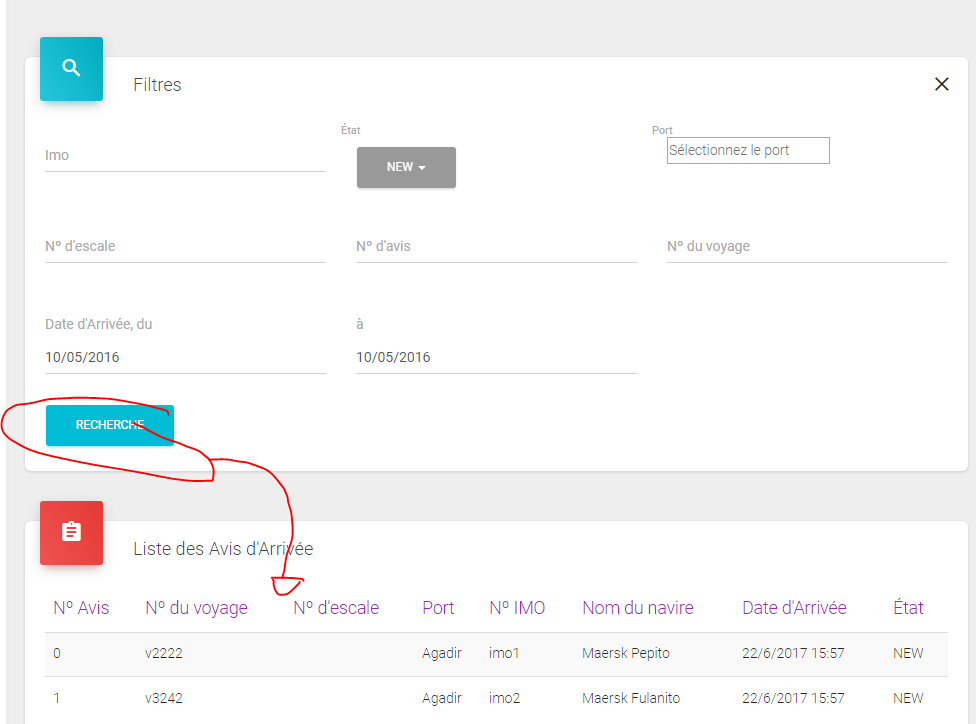Sort by N° d'escale column header
976x724 pixels.
(x=336, y=608)
